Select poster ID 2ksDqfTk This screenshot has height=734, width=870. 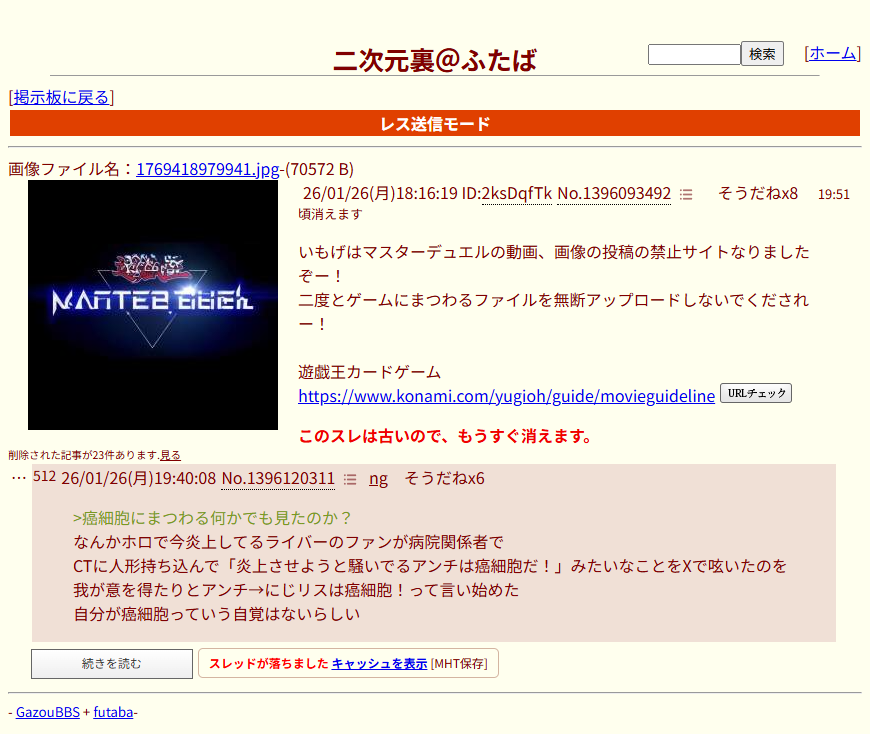click(516, 193)
